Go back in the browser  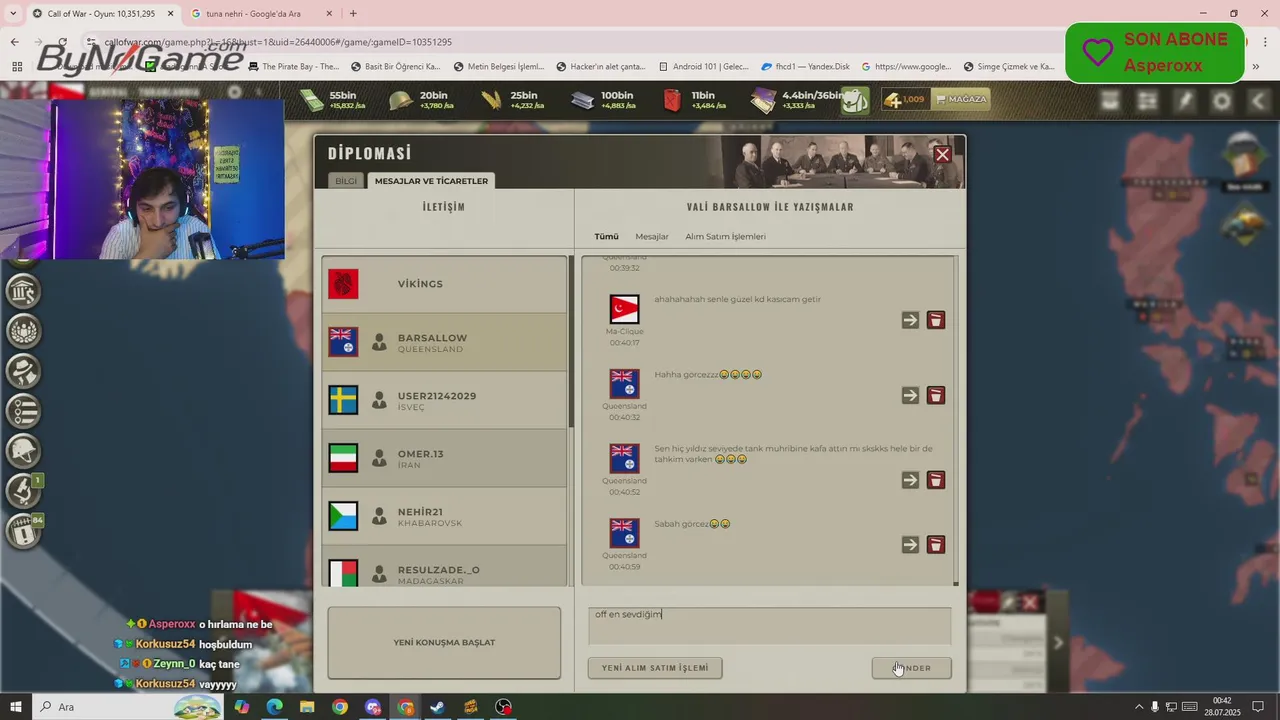coord(15,42)
